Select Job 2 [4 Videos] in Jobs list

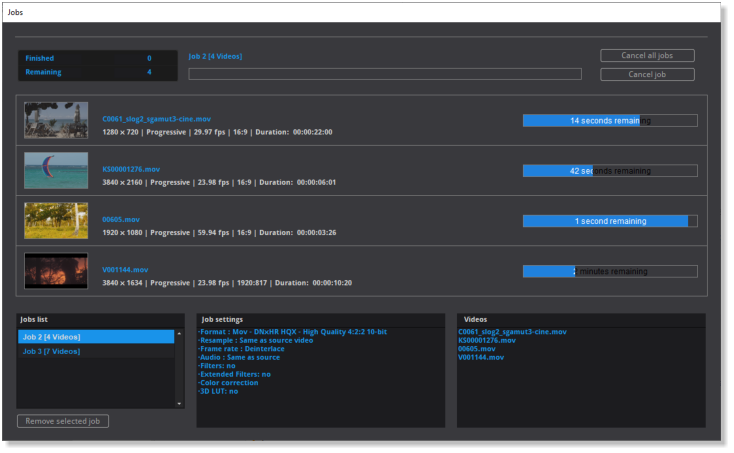coord(96,336)
